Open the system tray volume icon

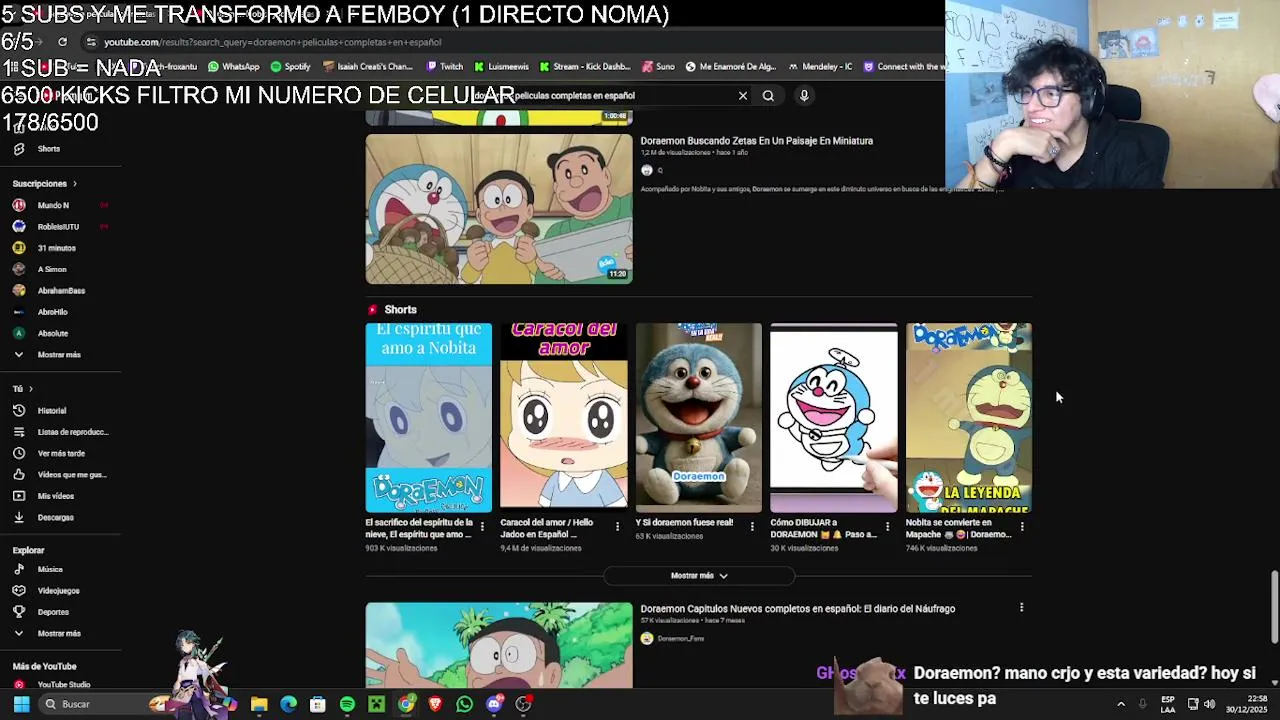(x=1209, y=704)
